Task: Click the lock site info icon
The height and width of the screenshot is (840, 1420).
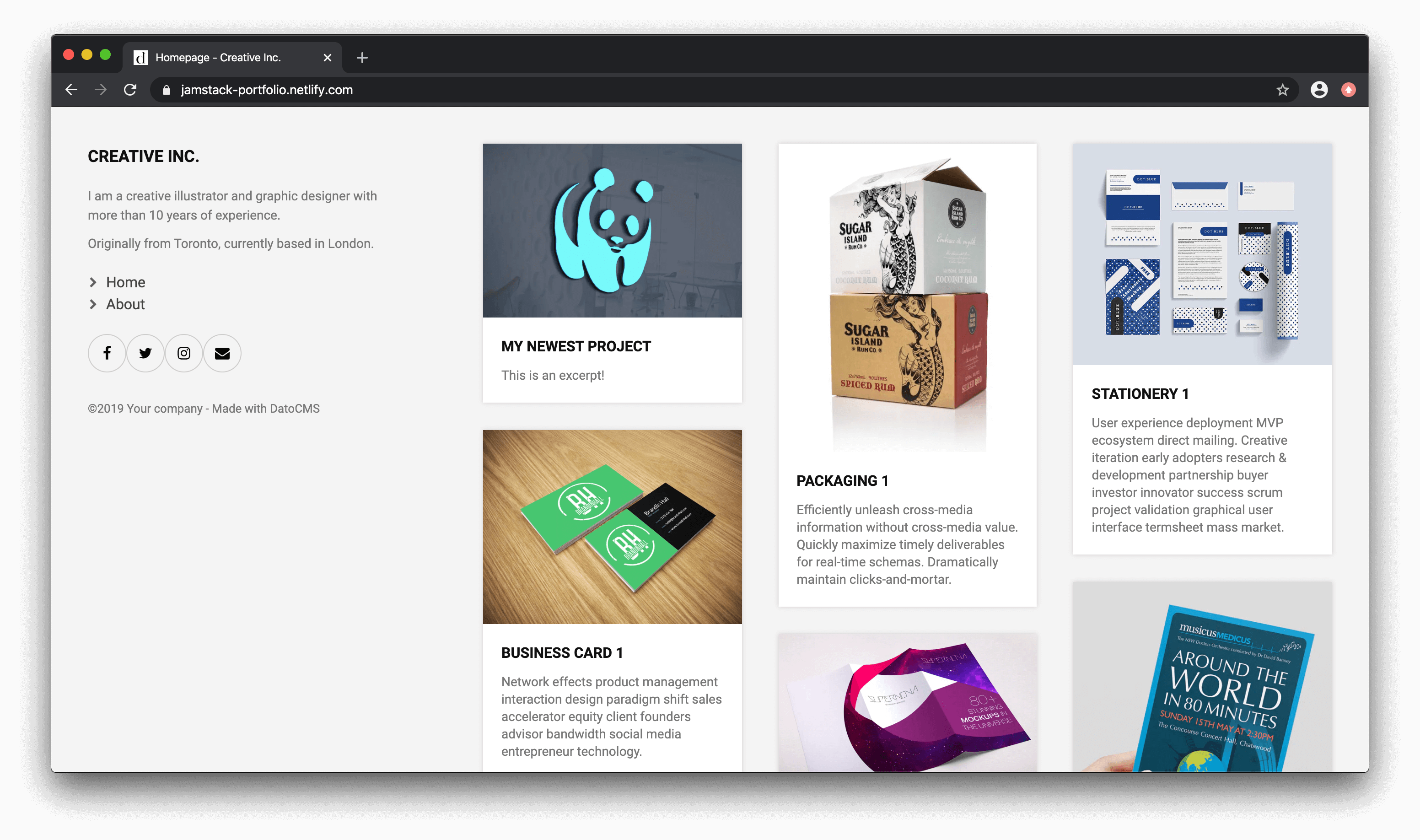Action: [x=167, y=90]
